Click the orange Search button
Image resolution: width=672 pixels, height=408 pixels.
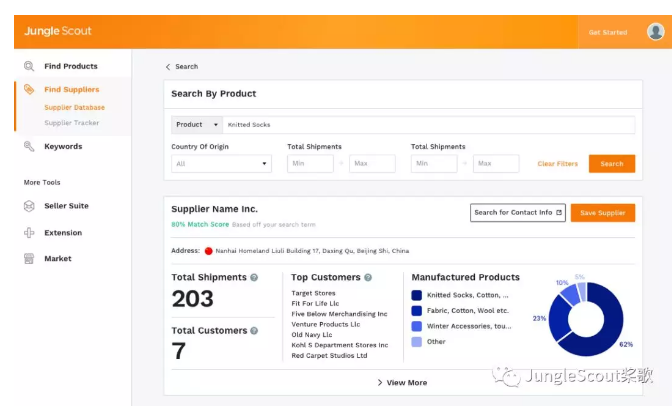click(x=611, y=164)
